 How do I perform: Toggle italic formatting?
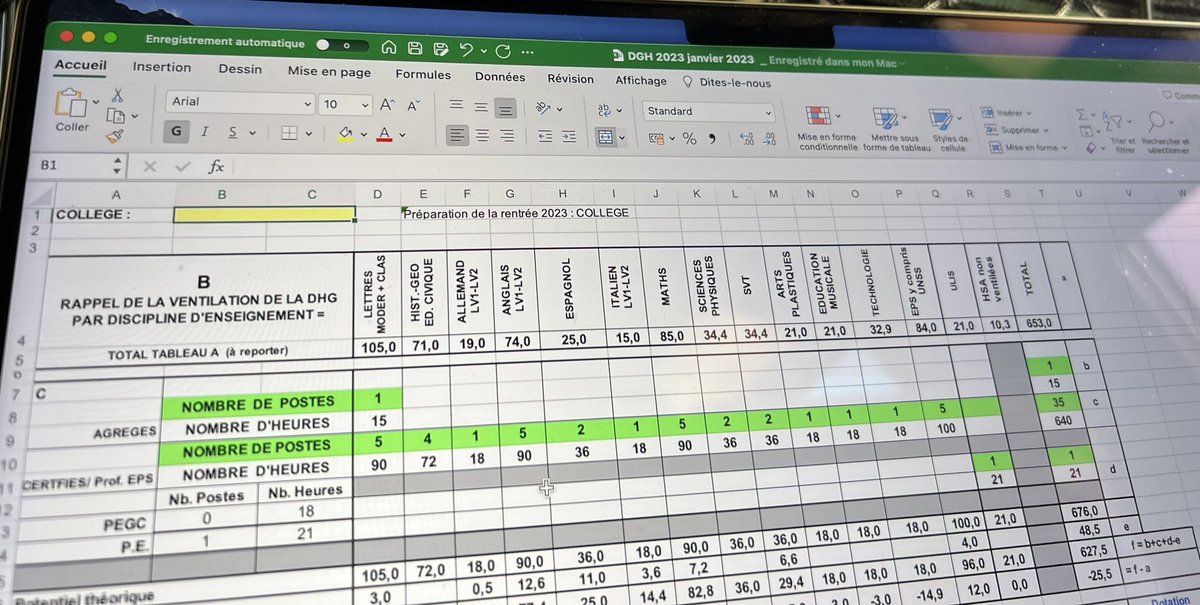(x=203, y=132)
